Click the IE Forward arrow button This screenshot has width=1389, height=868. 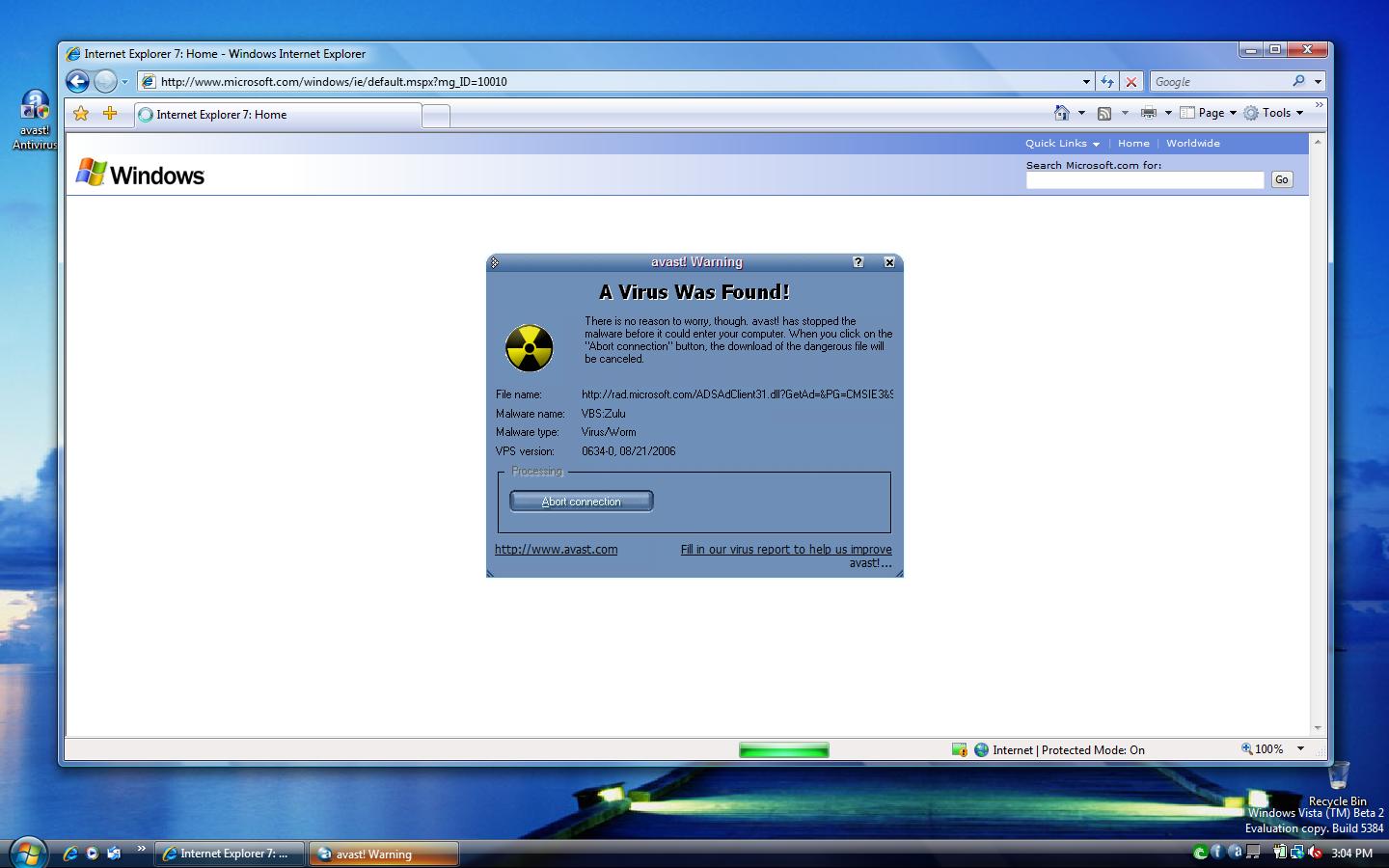[105, 82]
